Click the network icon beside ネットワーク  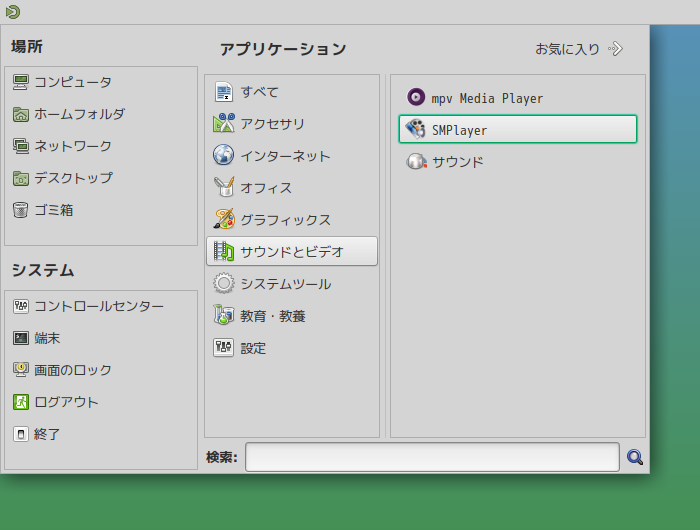tap(21, 146)
